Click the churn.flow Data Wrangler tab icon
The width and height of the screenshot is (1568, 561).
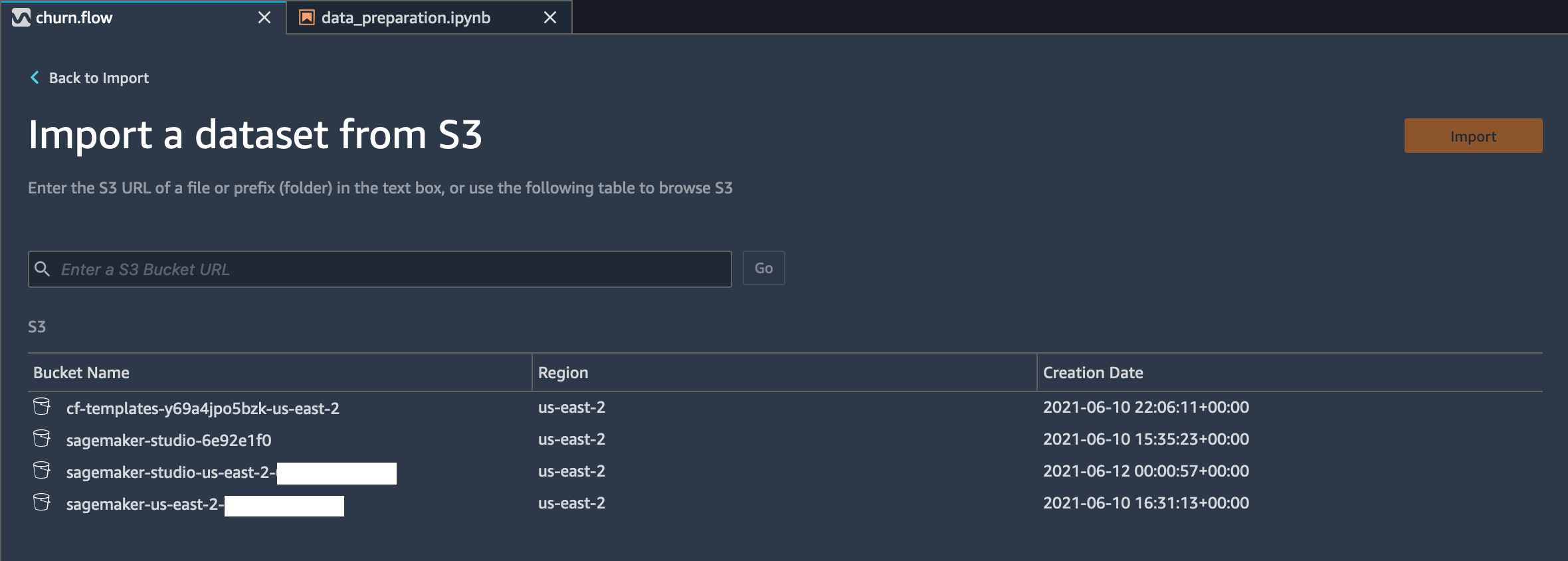tap(21, 17)
